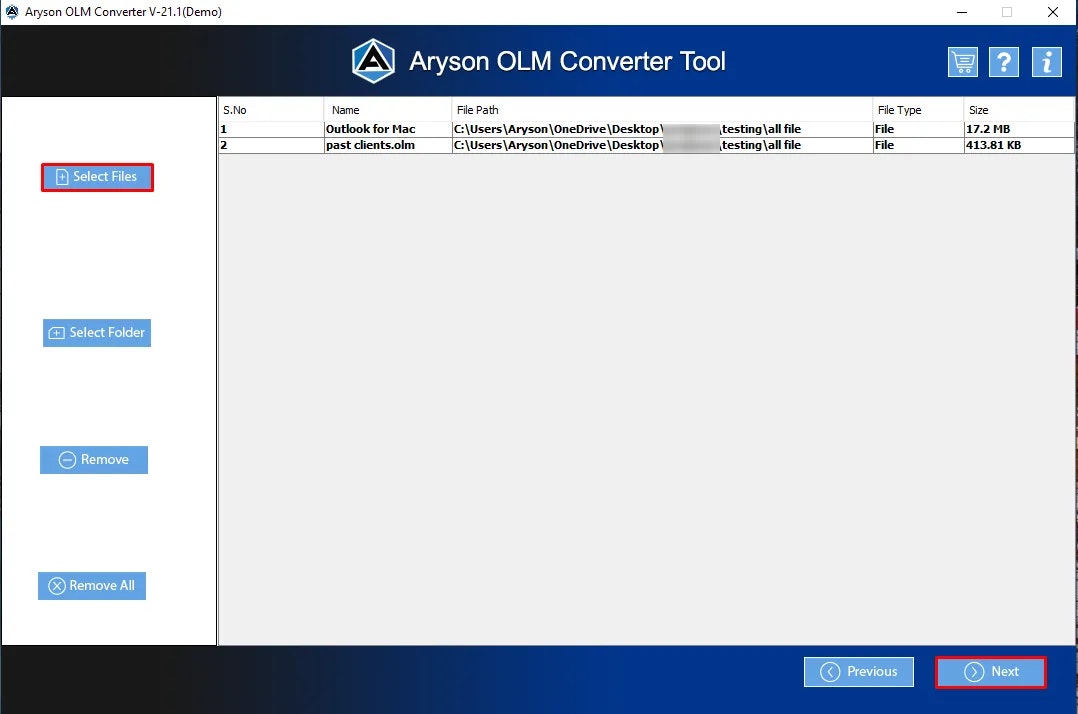Select the "past clients.olm" file name

[370, 145]
